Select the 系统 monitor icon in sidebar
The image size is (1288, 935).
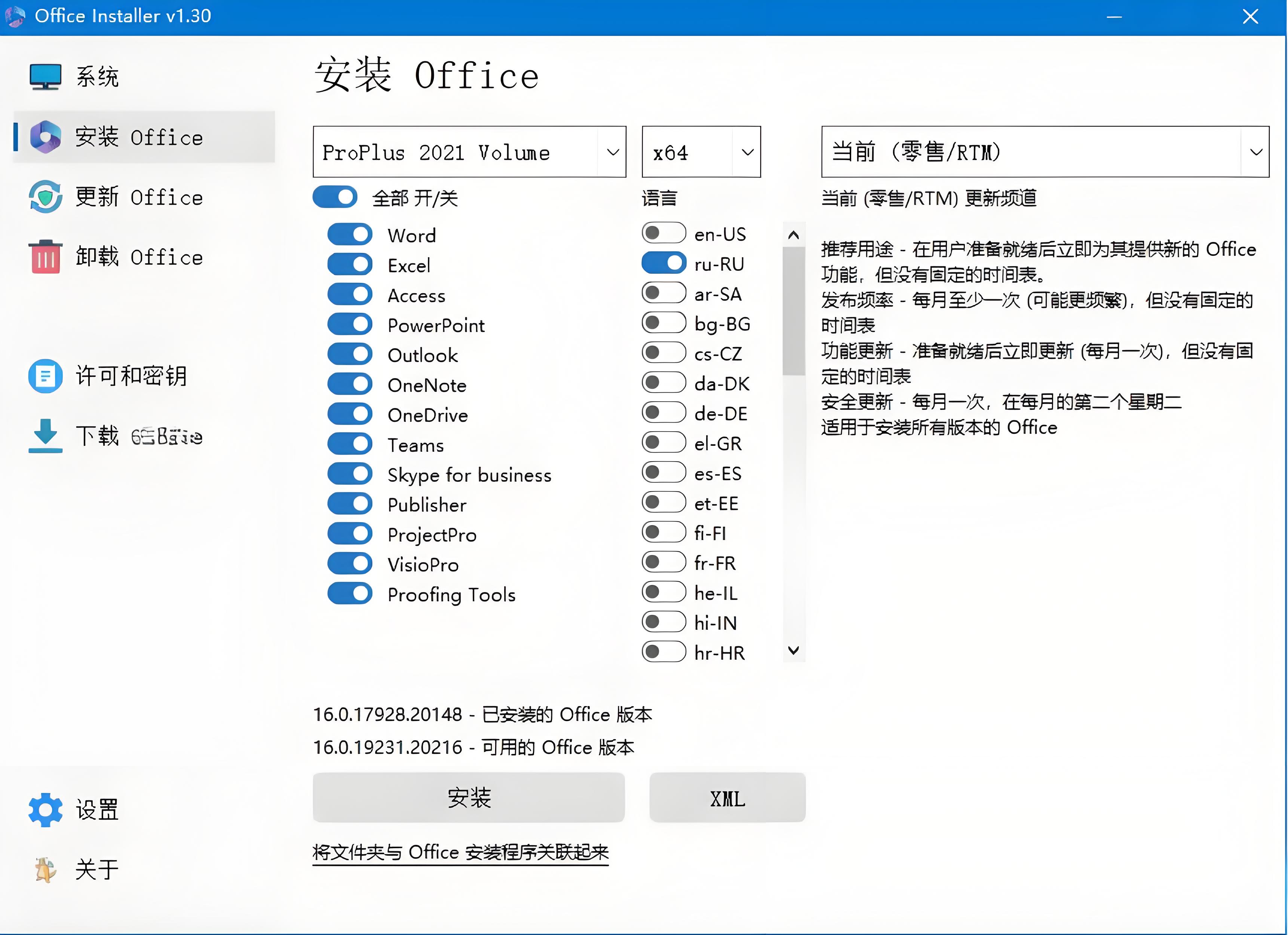pyautogui.click(x=45, y=76)
